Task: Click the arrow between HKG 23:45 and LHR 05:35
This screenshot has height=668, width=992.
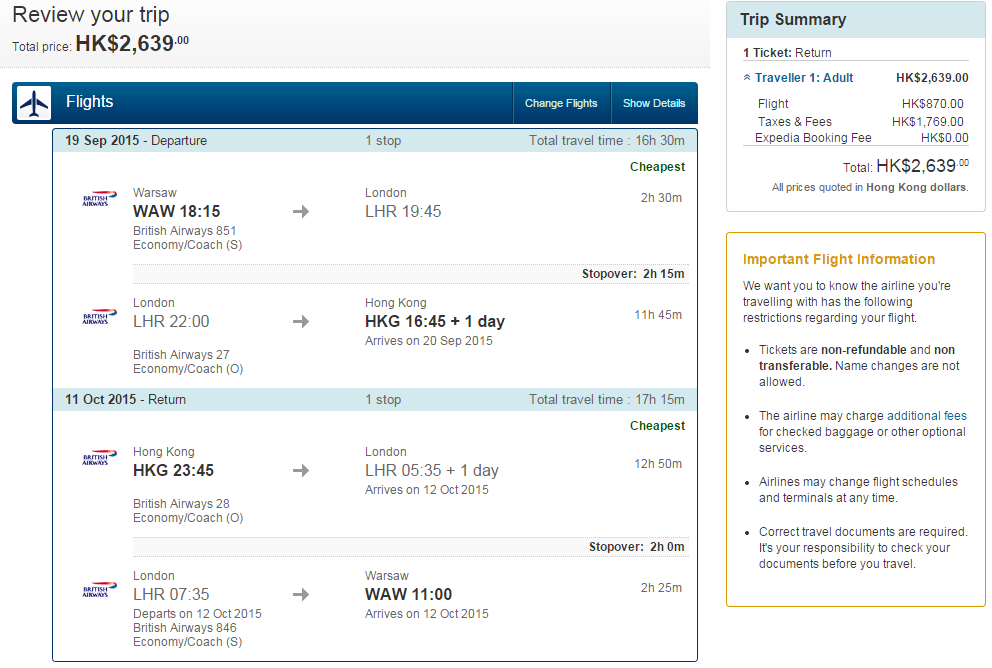Action: coord(301,471)
